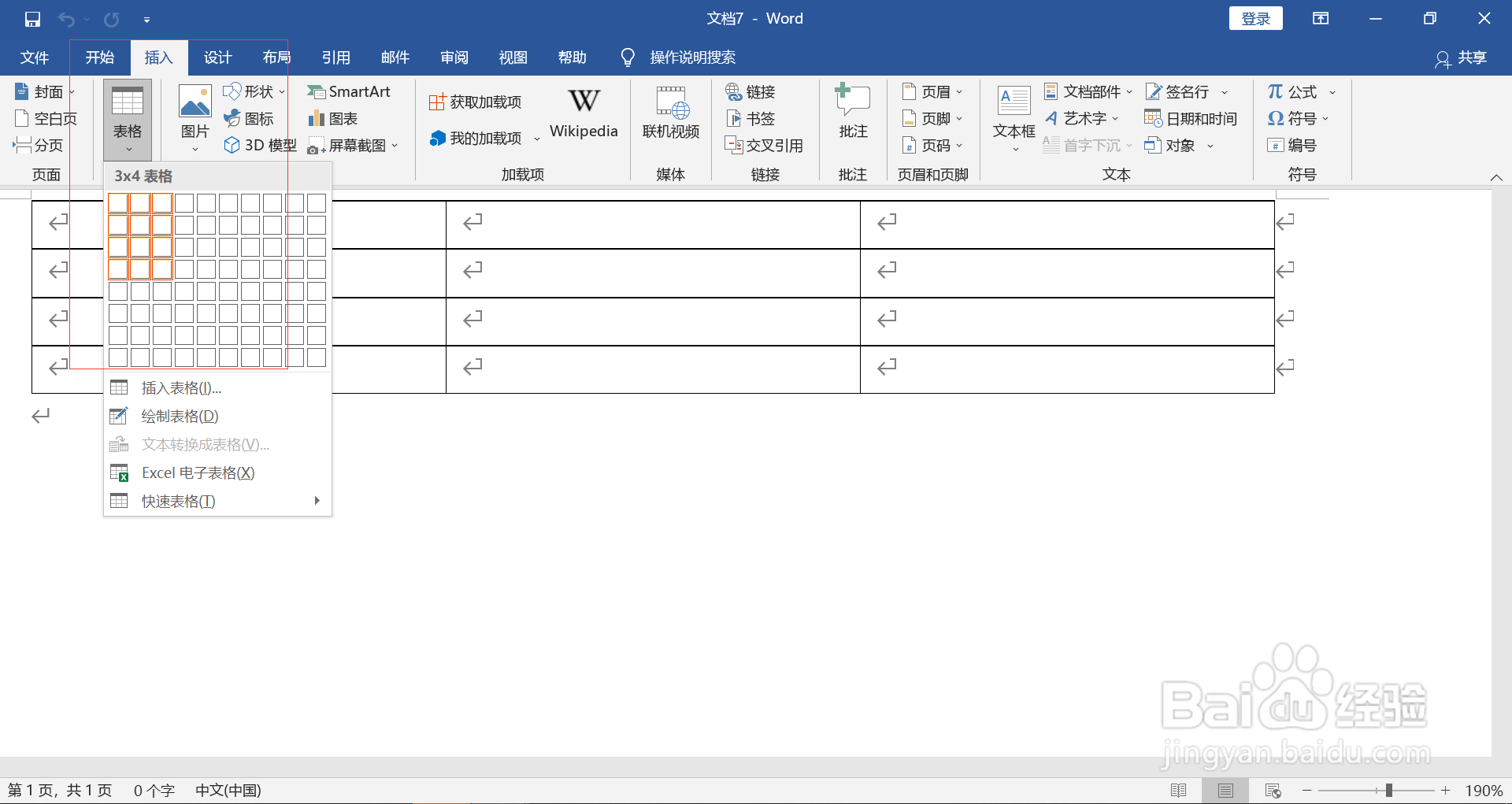Open the 页脚 footer dropdown
Image resolution: width=1512 pixels, height=804 pixels.
(x=932, y=119)
